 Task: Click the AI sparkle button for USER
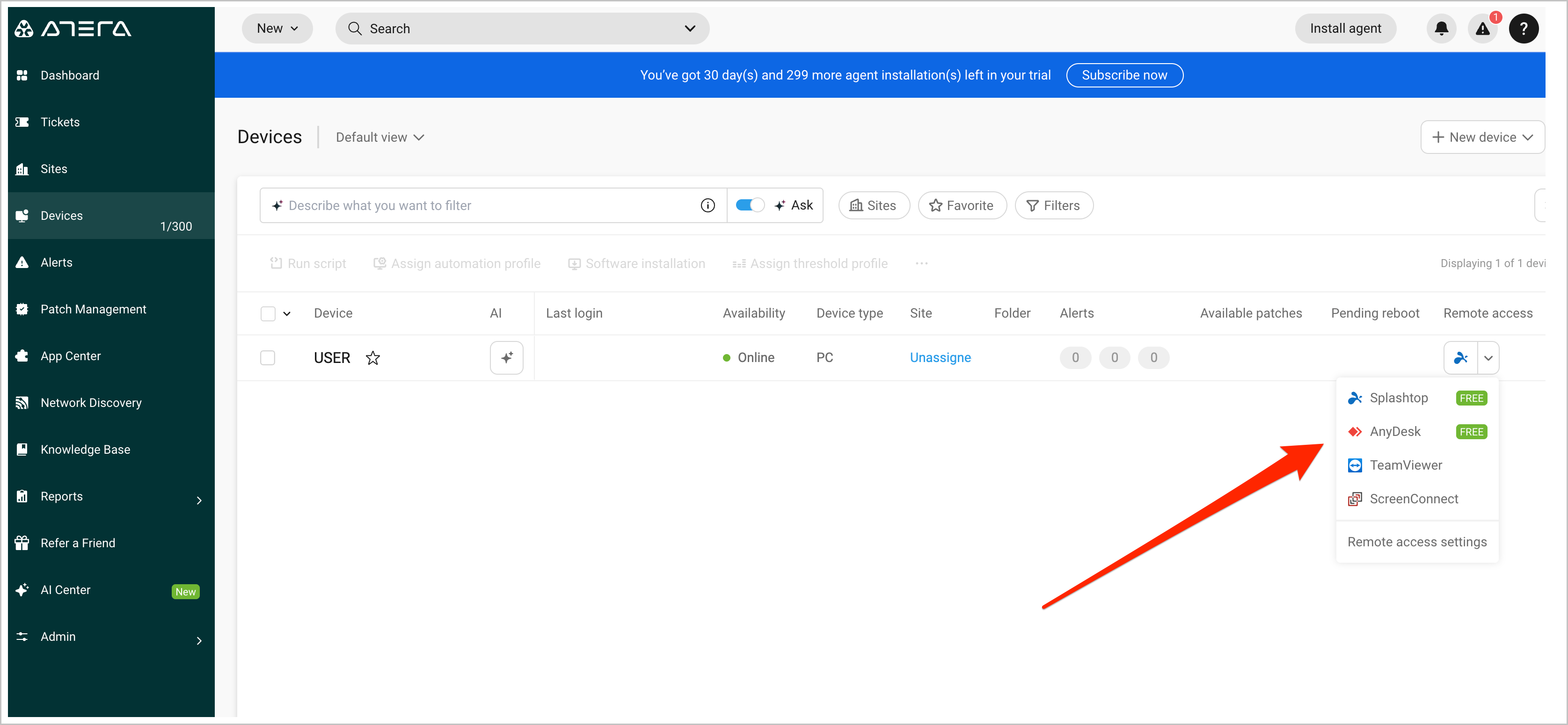pos(506,358)
